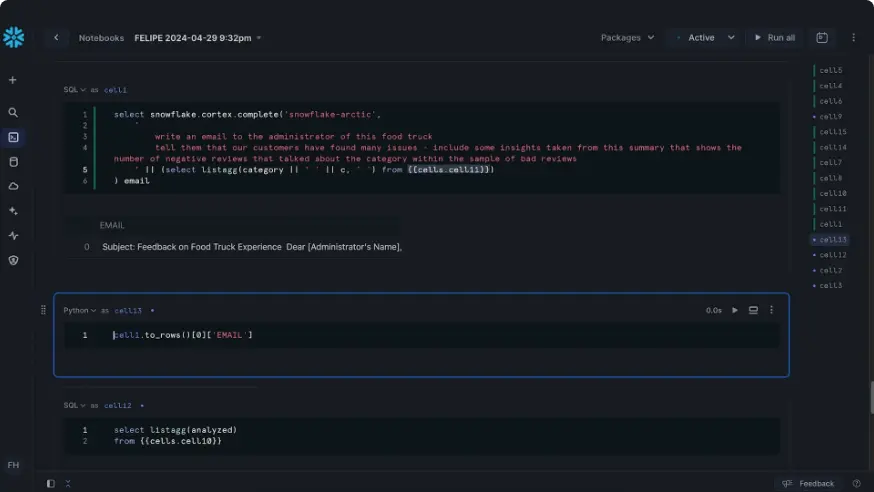Viewport: 874px width, 492px height.
Task: Click the Feedback button
Action: (x=808, y=483)
